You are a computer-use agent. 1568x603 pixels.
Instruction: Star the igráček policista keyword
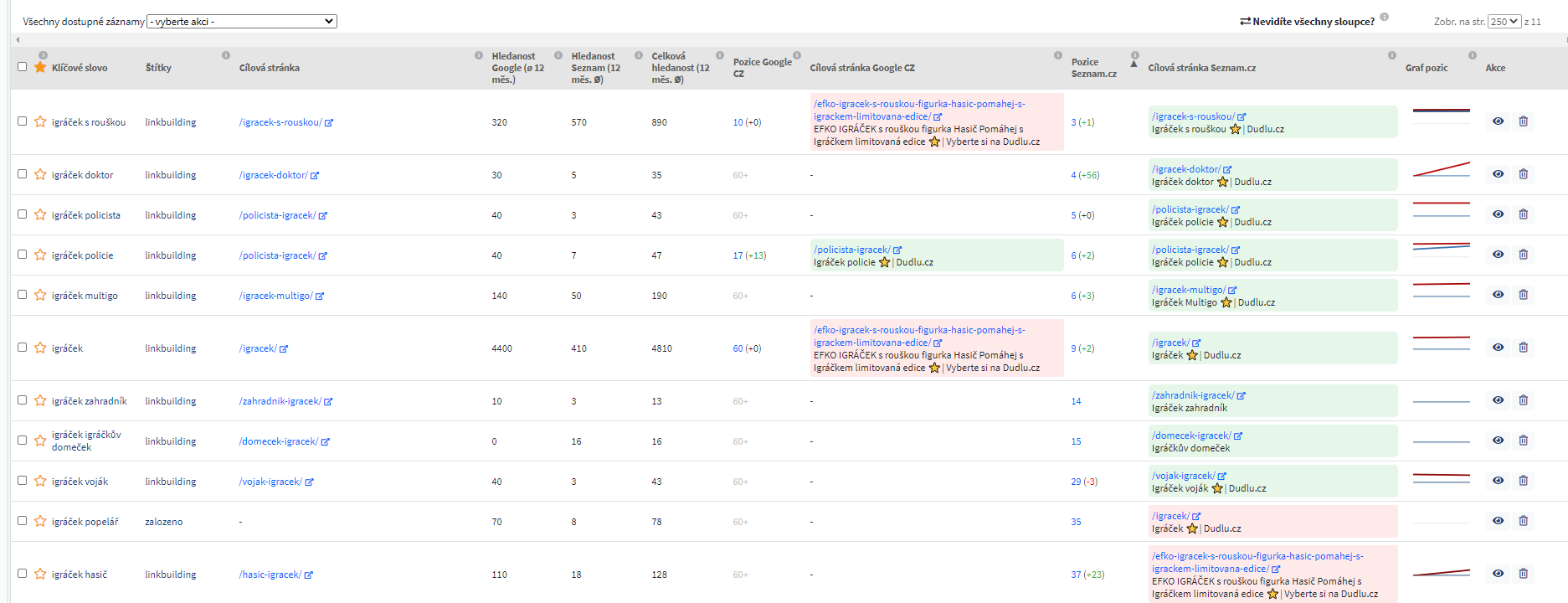(x=40, y=214)
